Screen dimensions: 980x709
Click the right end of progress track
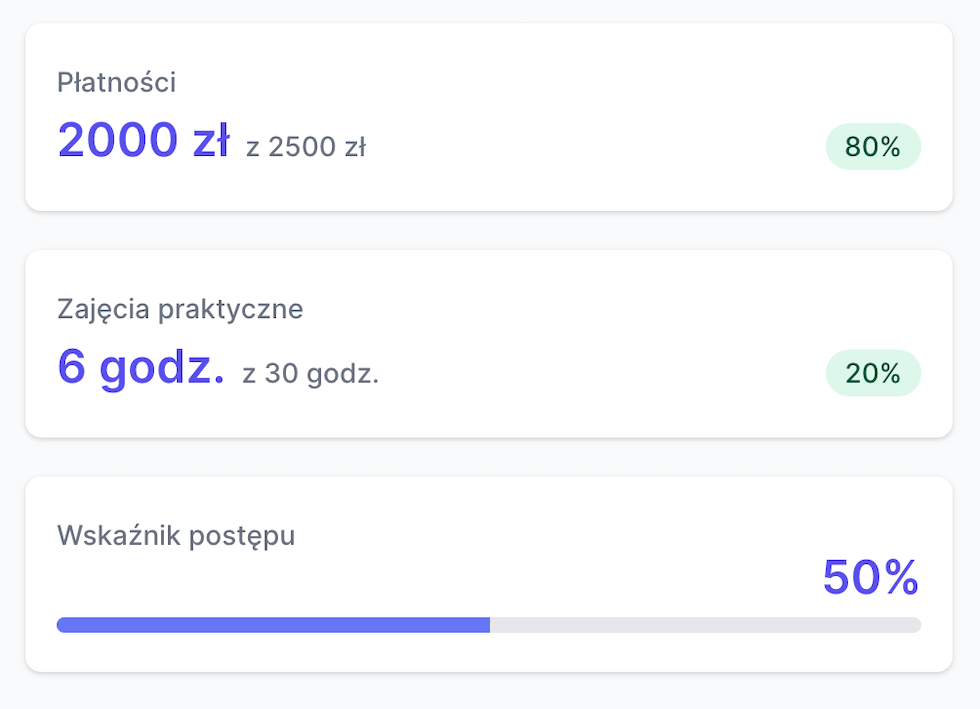point(917,625)
